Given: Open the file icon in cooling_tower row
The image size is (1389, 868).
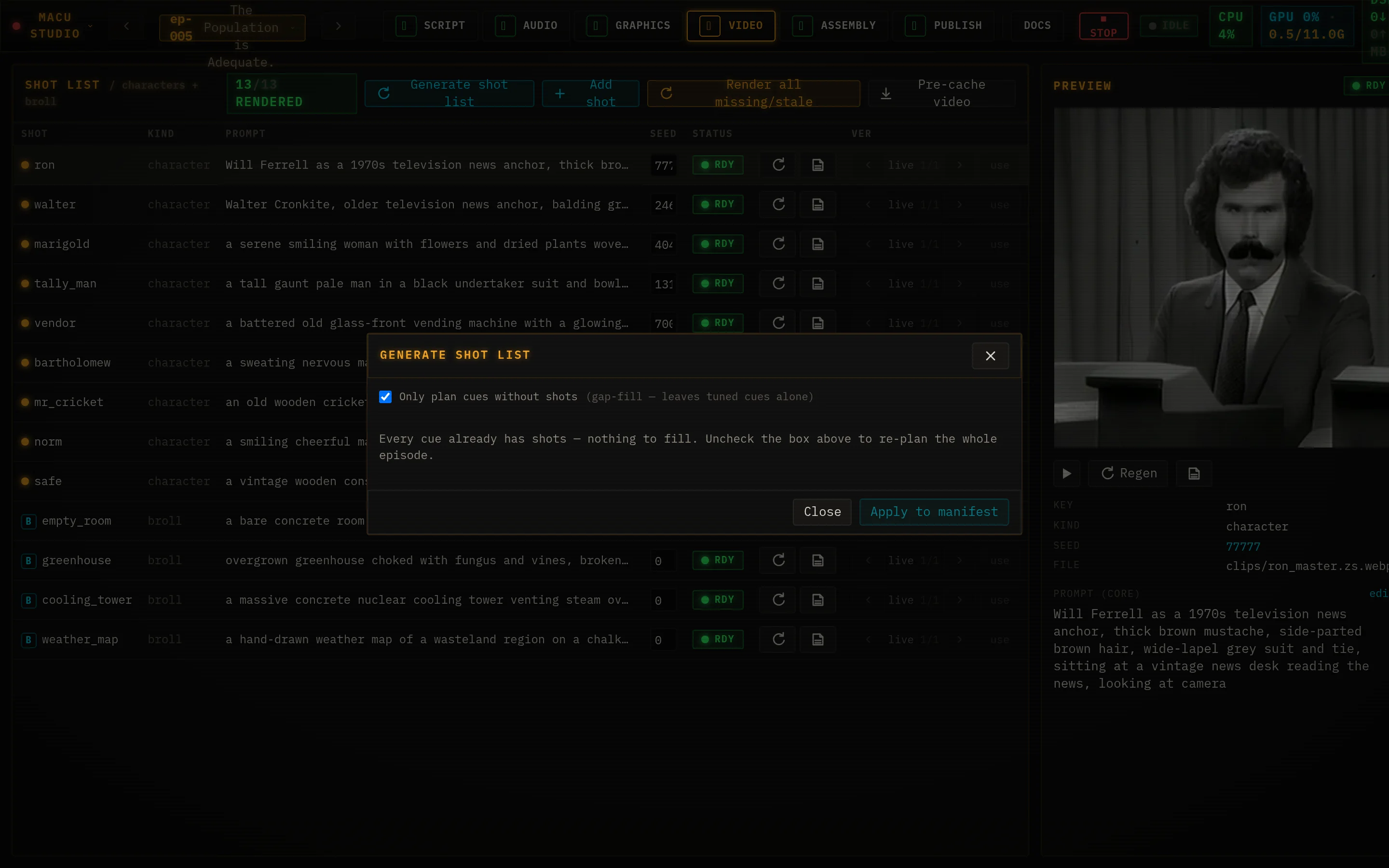Looking at the screenshot, I should click(x=818, y=600).
